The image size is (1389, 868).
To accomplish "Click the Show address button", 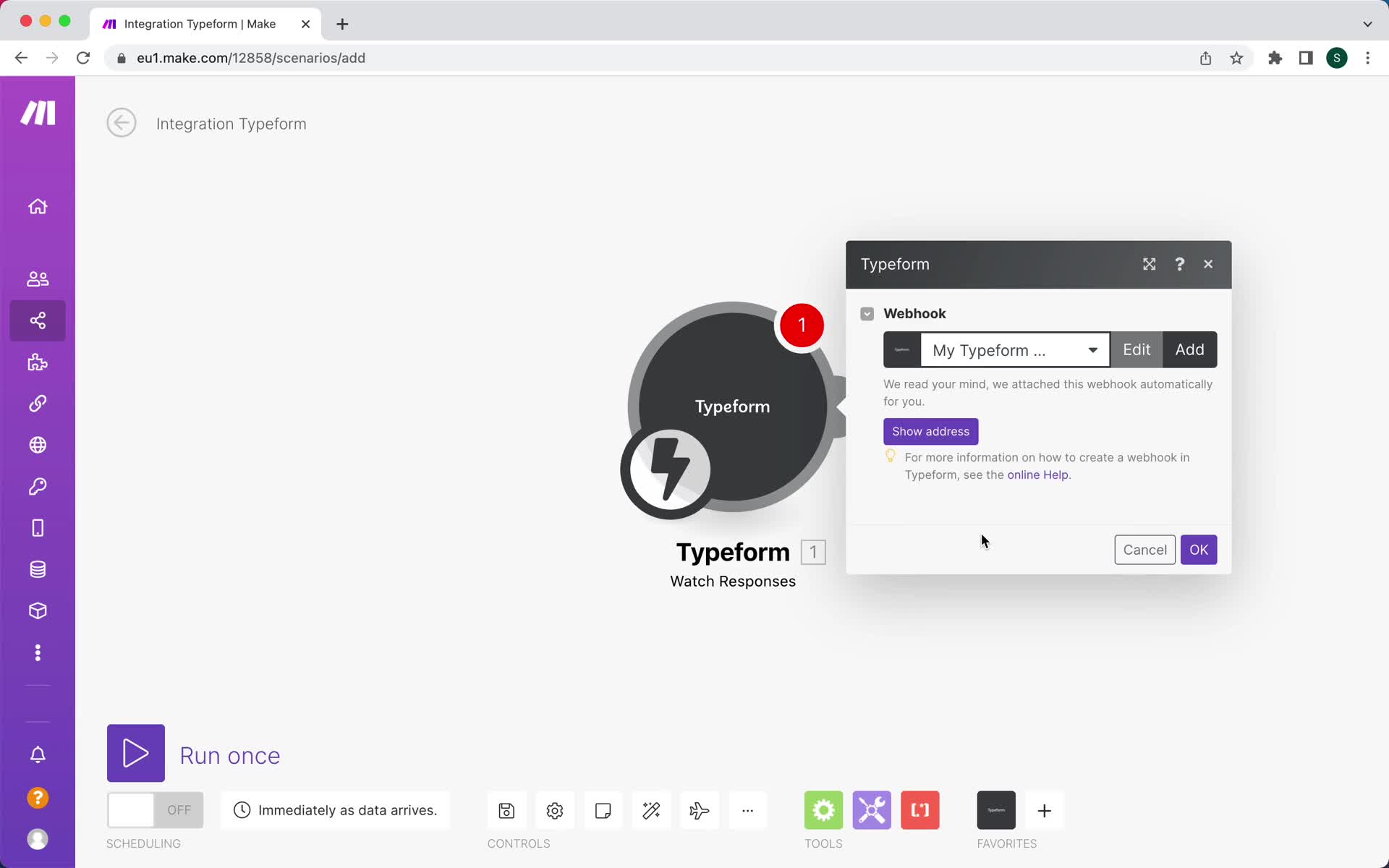I will click(930, 430).
